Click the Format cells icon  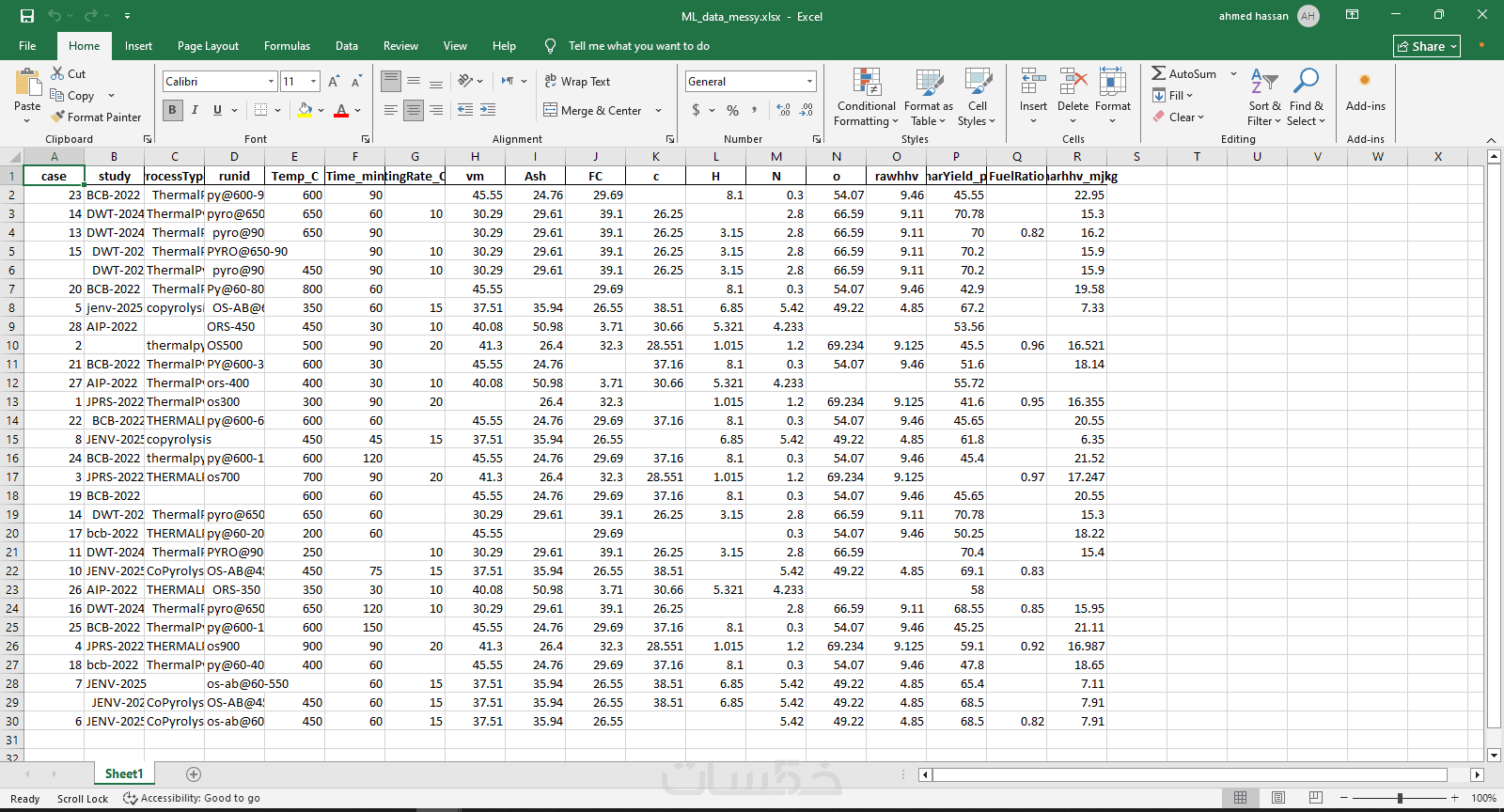pyautogui.click(x=1113, y=82)
